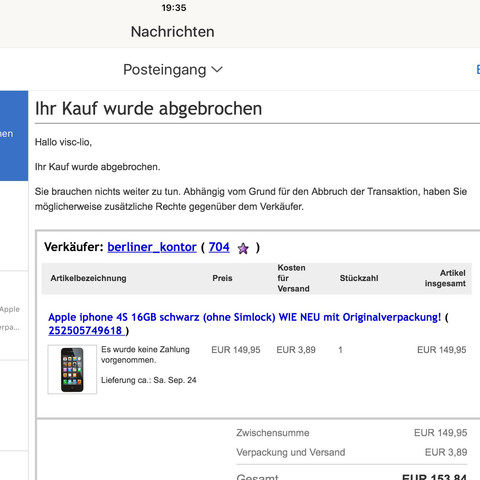The height and width of the screenshot is (480, 480).
Task: Open seller profile berliner_kontor
Action: pos(152,247)
